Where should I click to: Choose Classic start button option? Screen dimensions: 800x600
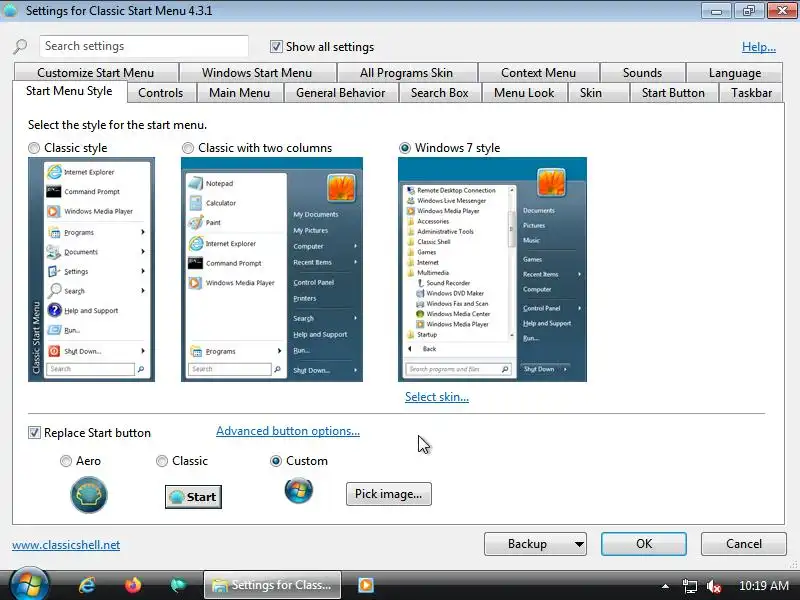click(x=162, y=461)
